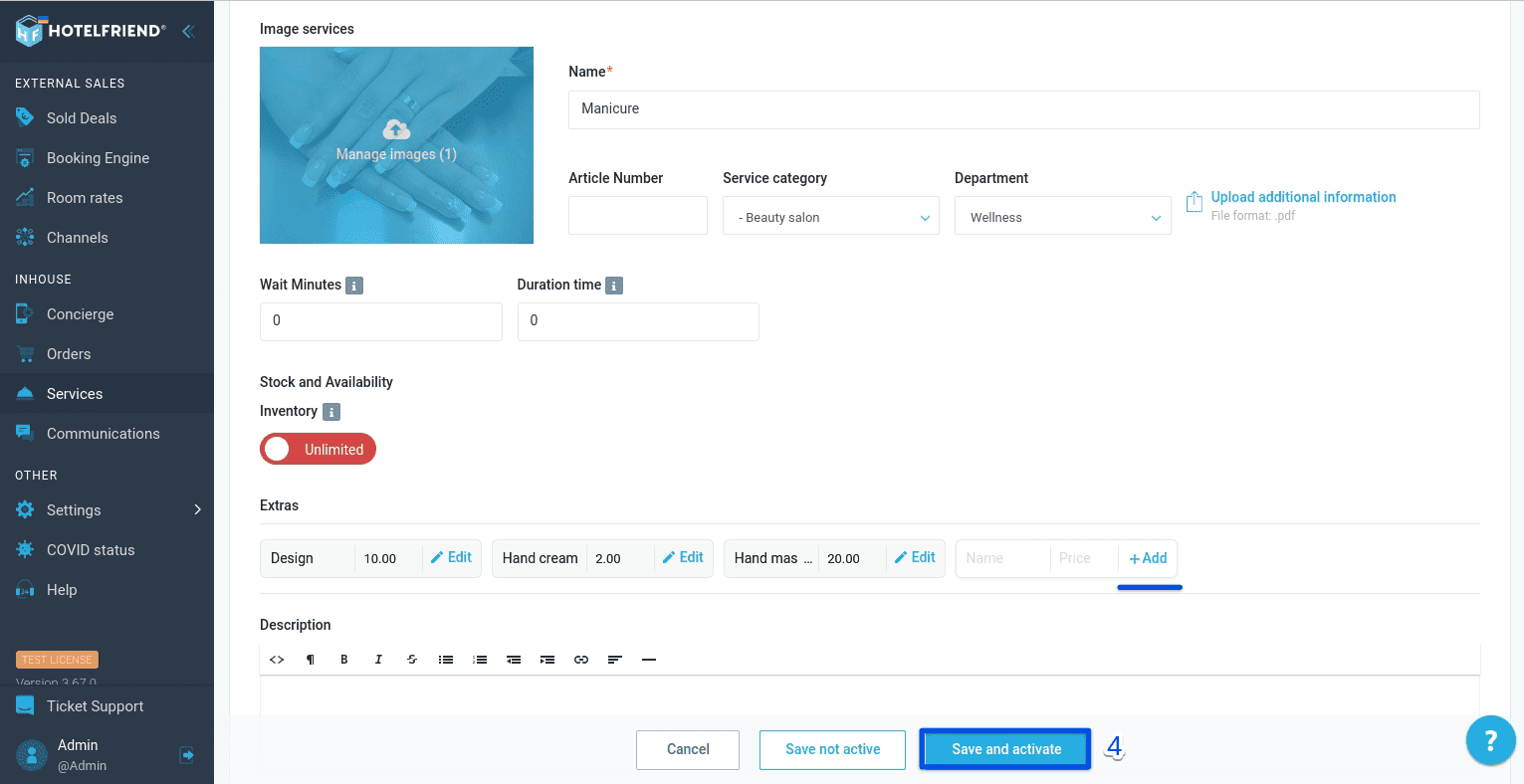Apply strikethrough formatting in description
Screen dimensions: 1524x784
(412, 660)
